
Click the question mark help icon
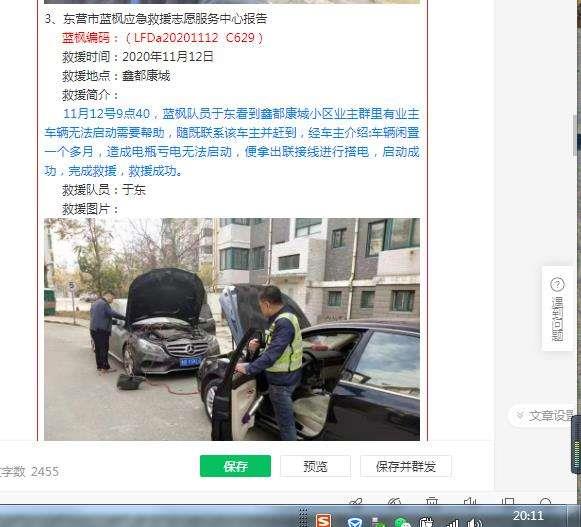(x=557, y=285)
